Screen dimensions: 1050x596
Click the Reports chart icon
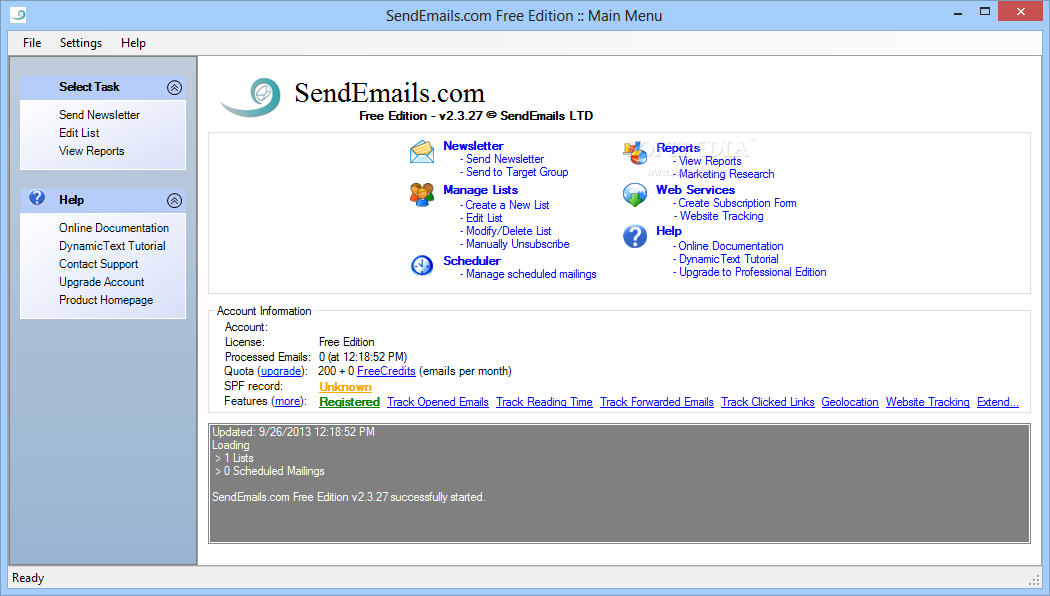[x=635, y=153]
